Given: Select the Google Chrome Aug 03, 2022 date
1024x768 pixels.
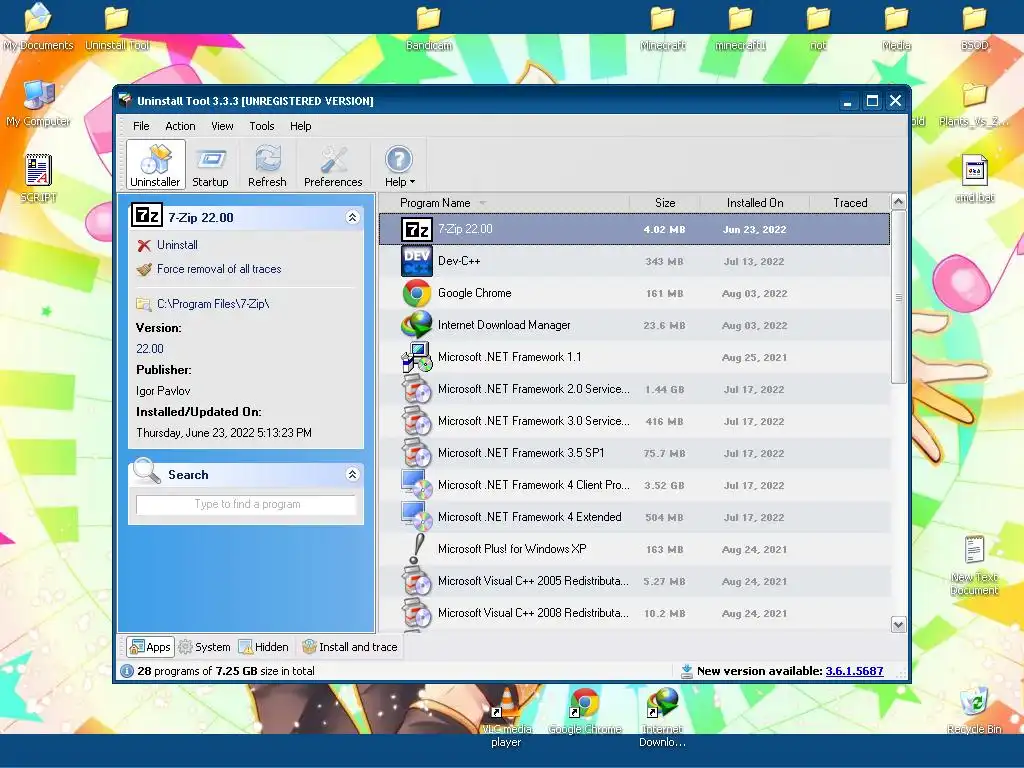Looking at the screenshot, I should tap(754, 294).
